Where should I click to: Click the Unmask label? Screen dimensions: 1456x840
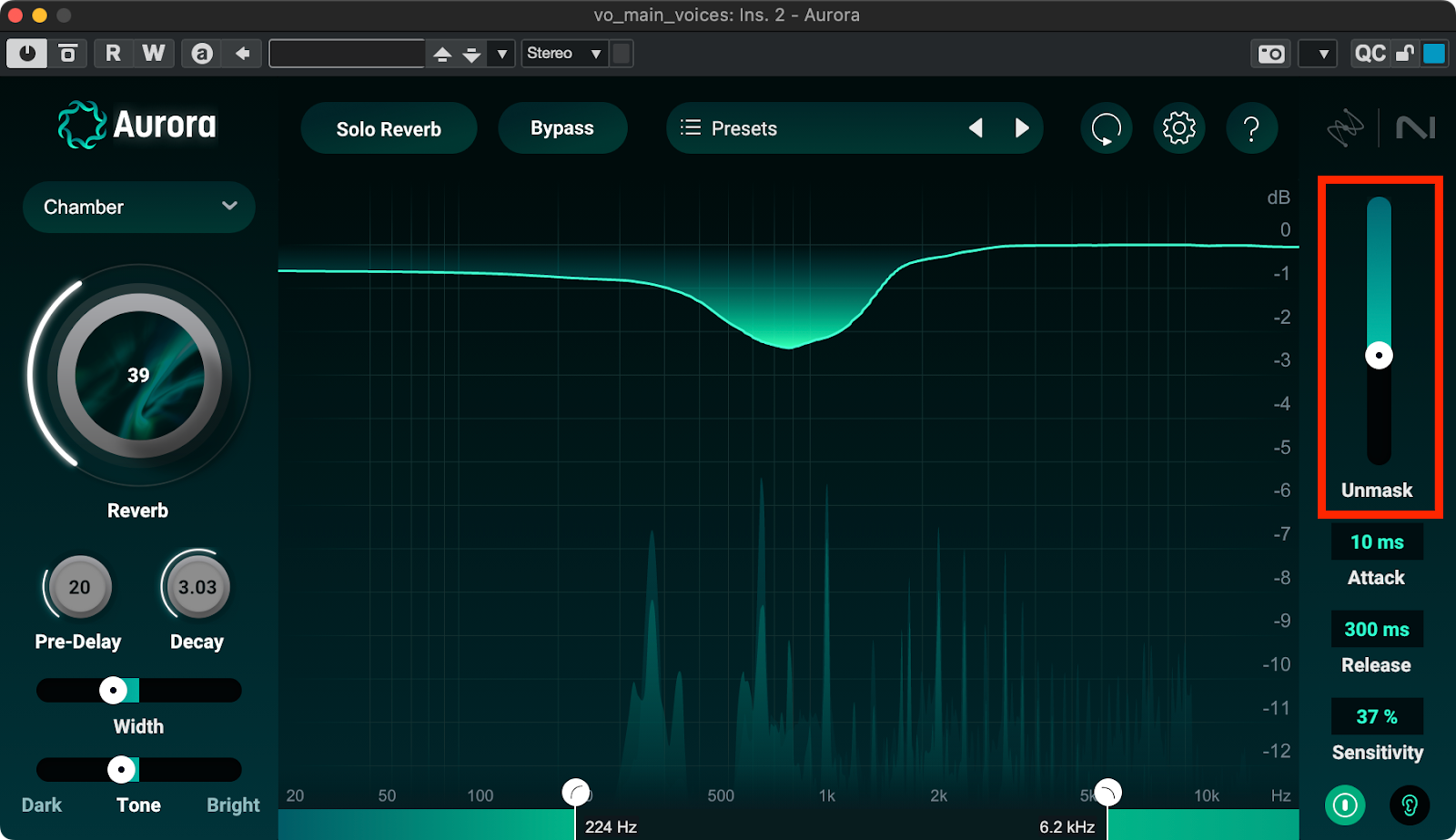(x=1377, y=491)
